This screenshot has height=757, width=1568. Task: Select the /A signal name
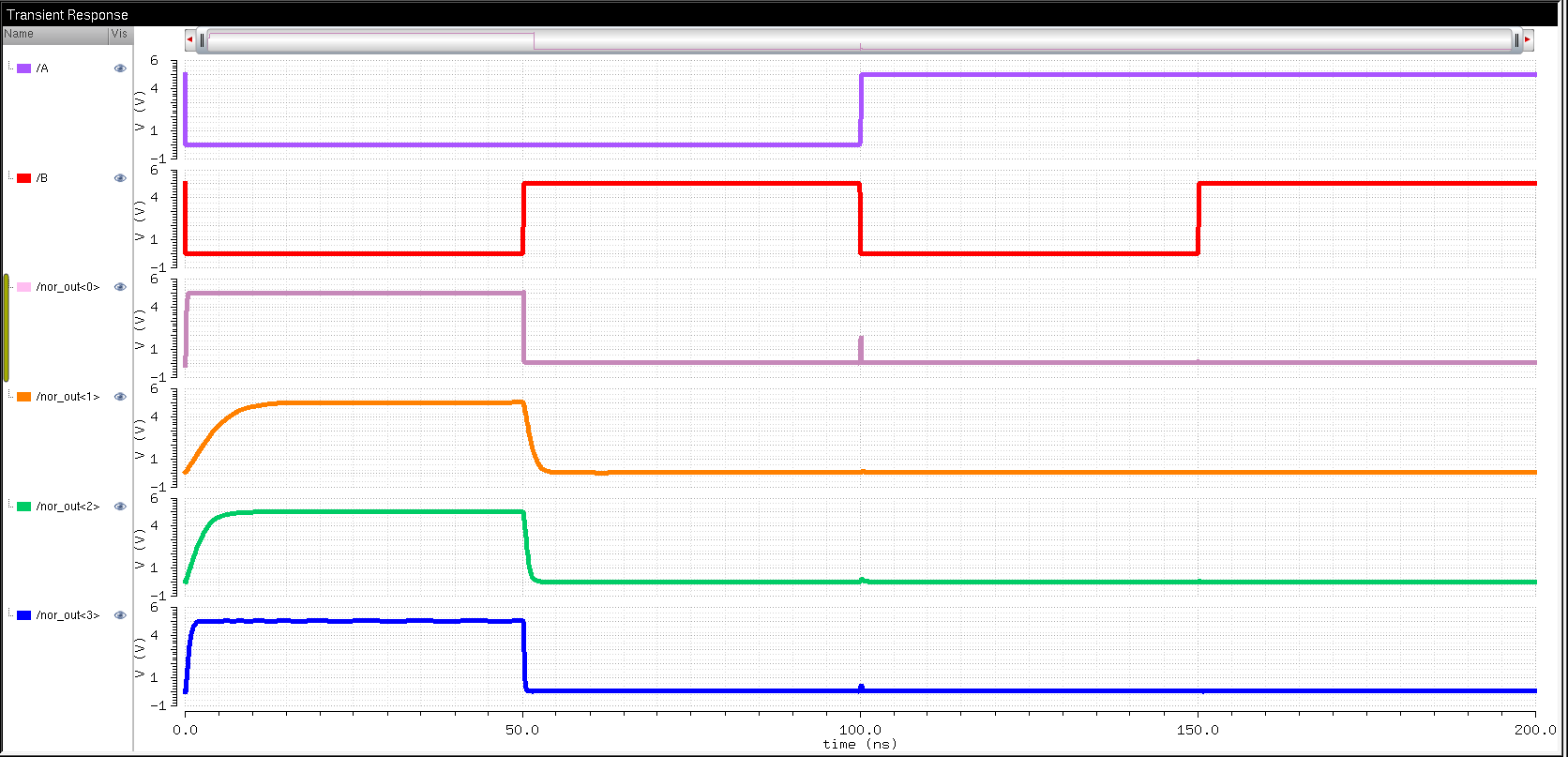[x=42, y=68]
